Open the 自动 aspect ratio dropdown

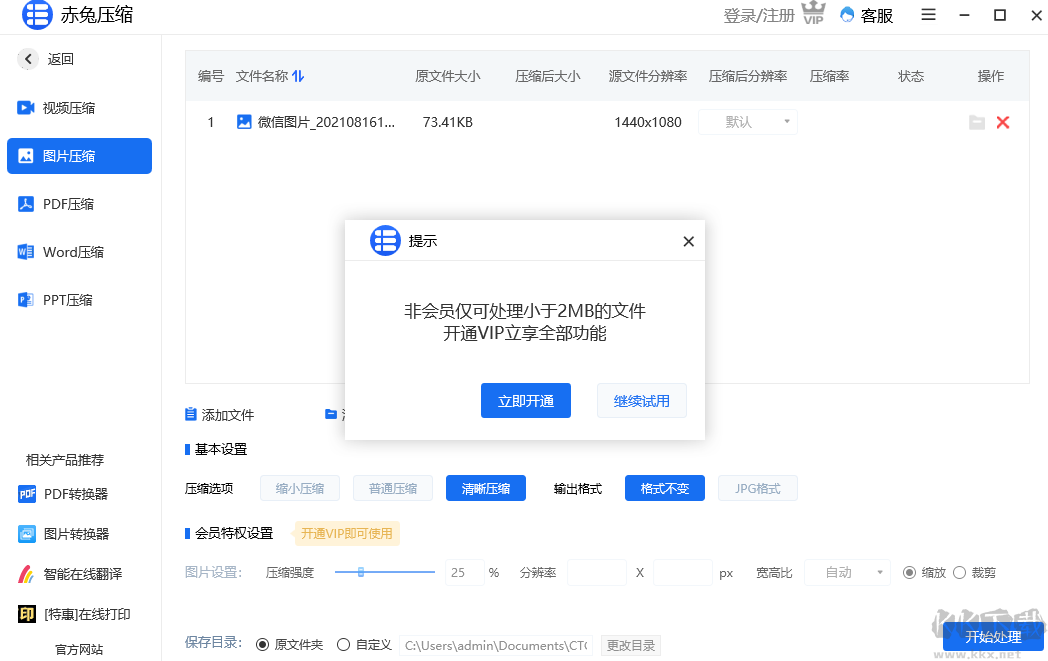(x=846, y=572)
